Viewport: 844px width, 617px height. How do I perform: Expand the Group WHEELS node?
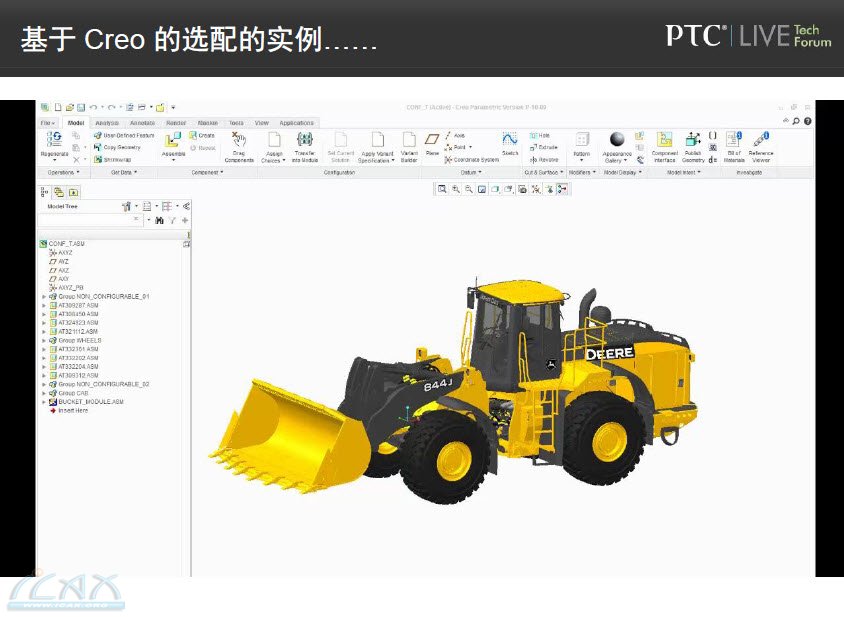[44, 340]
